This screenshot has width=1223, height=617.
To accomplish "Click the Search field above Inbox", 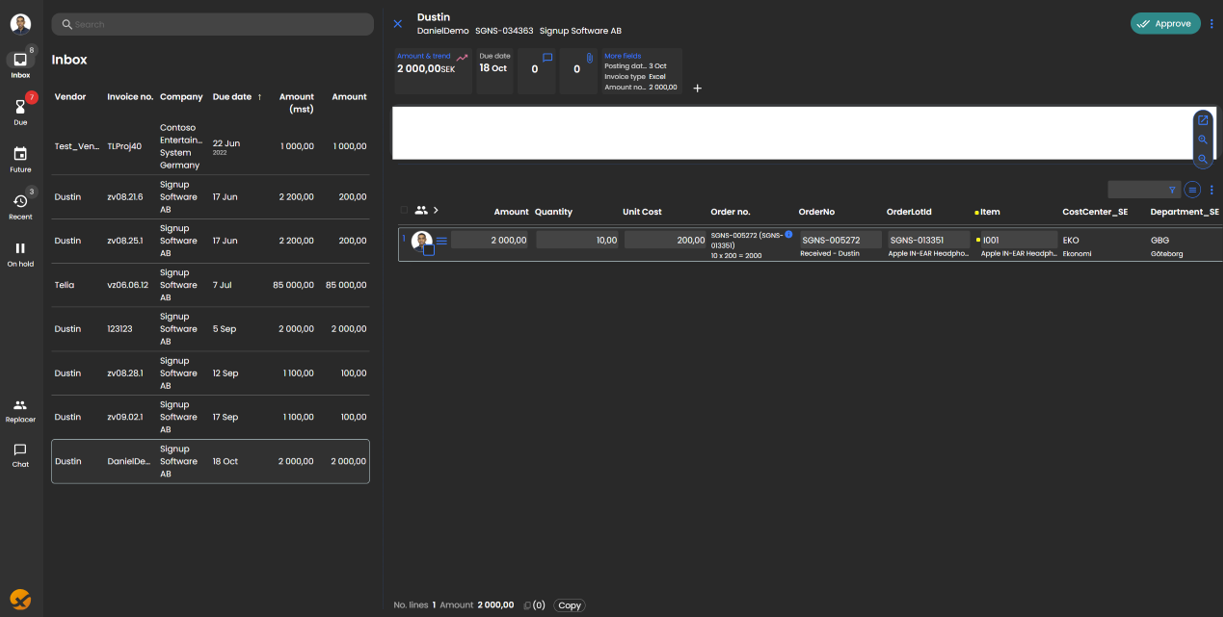I will pyautogui.click(x=212, y=24).
